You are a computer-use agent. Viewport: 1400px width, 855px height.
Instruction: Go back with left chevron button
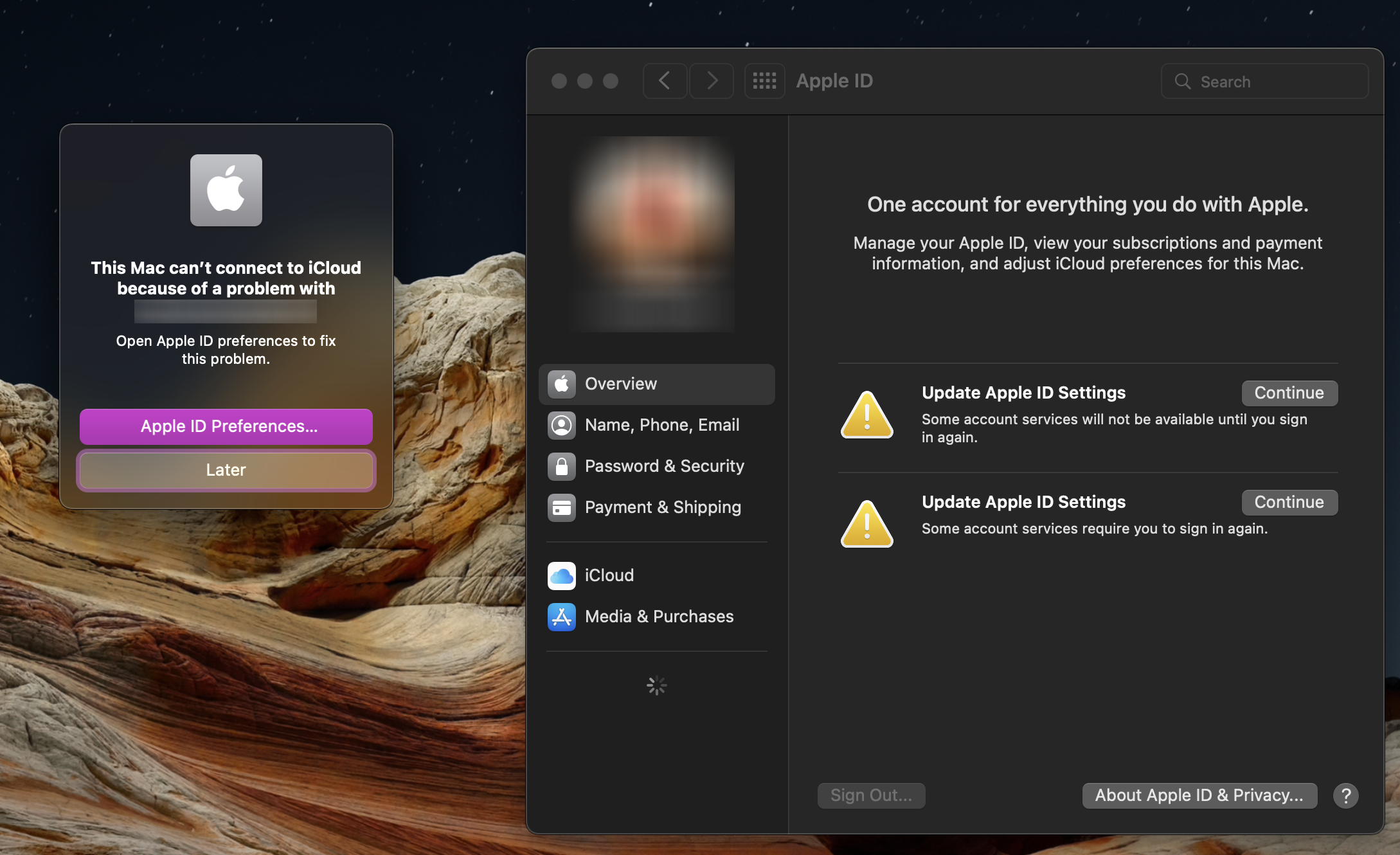[x=665, y=81]
